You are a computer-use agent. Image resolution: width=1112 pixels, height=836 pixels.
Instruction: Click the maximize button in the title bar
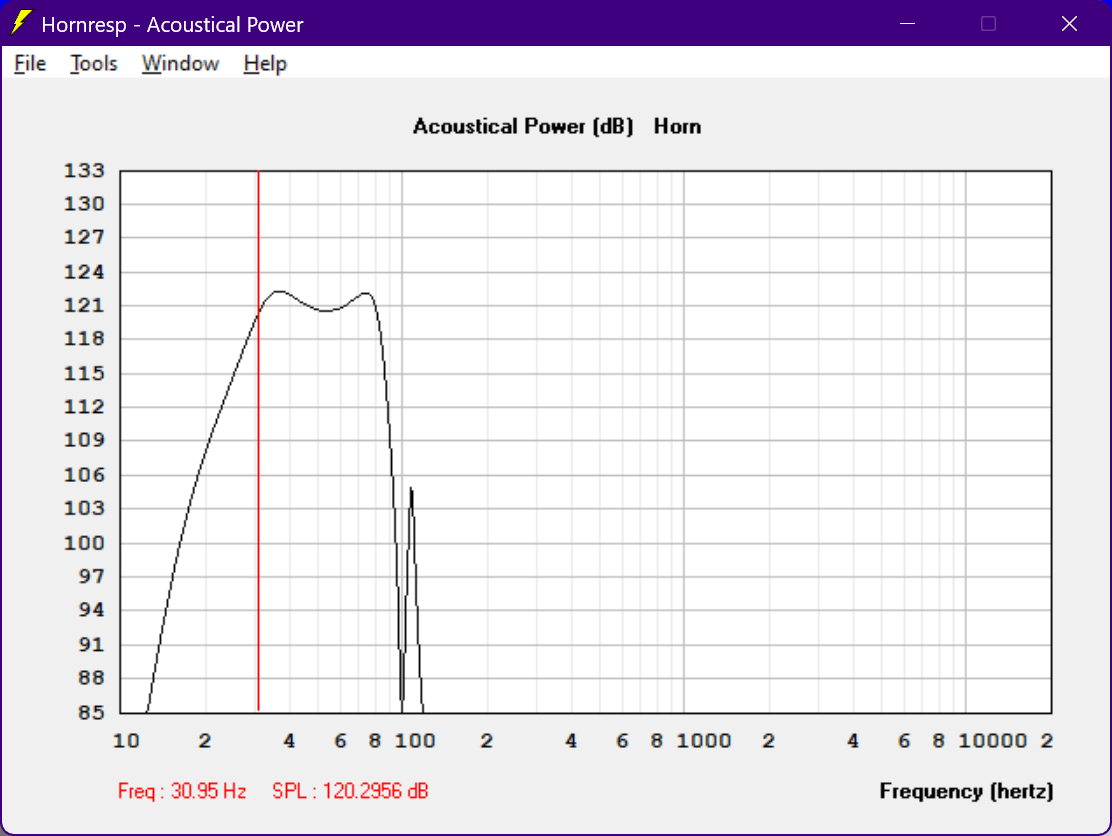989,23
